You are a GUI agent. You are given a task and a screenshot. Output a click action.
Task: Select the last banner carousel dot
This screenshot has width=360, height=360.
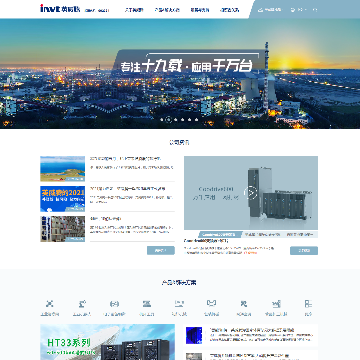pyautogui.click(x=197, y=119)
